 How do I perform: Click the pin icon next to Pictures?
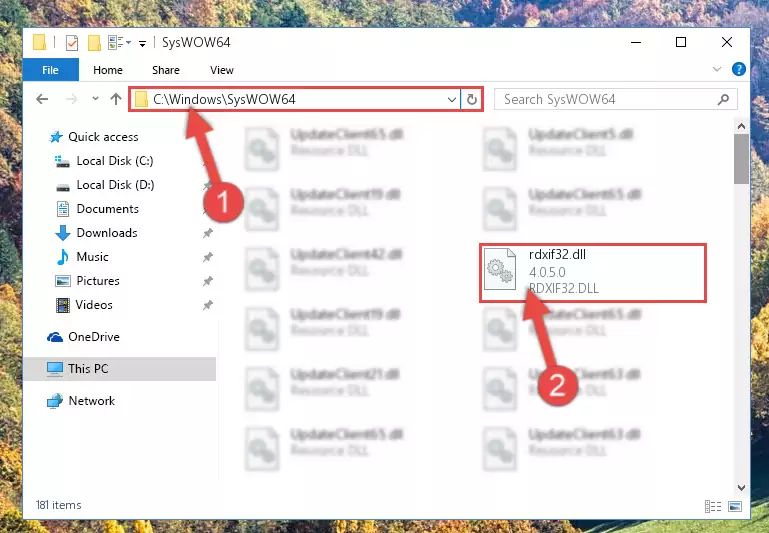[208, 281]
